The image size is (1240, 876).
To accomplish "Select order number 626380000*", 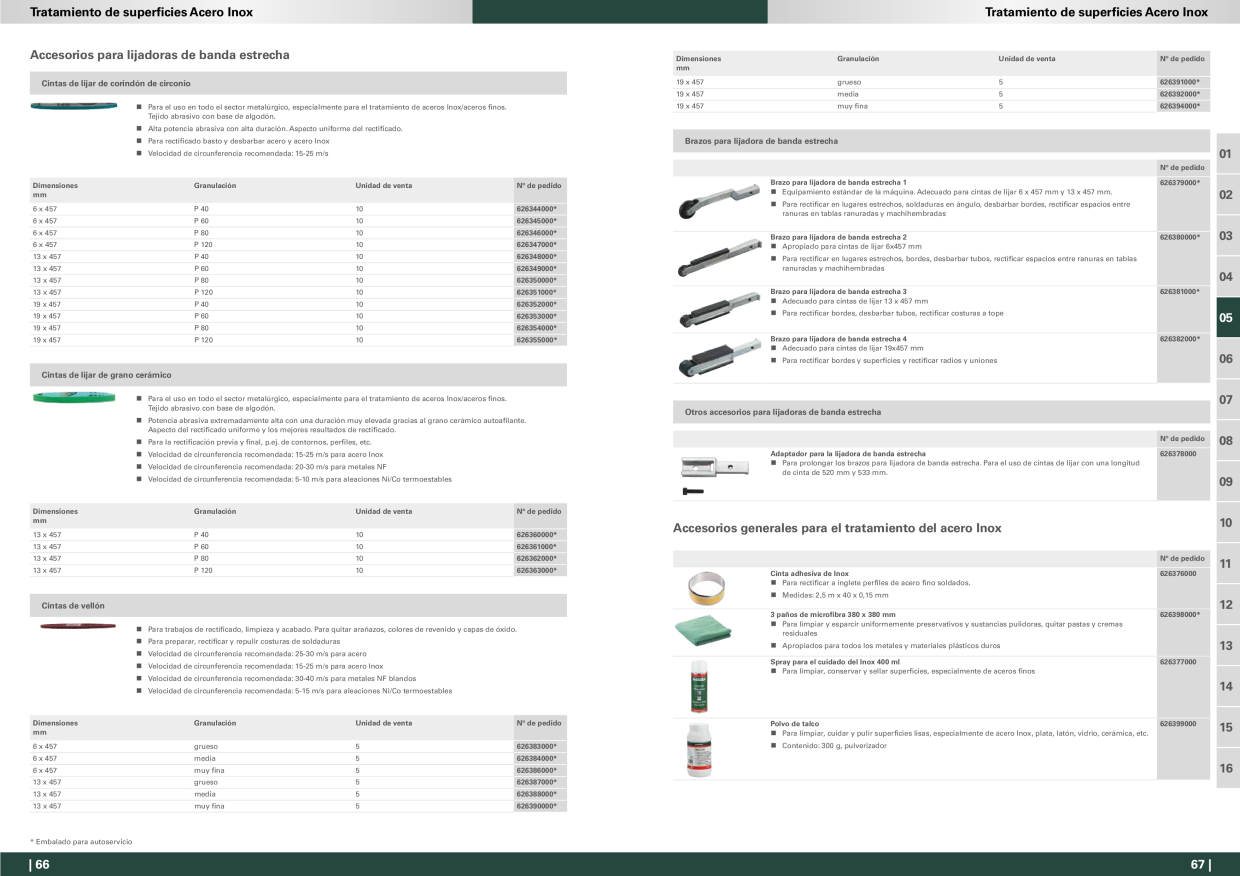I will [1180, 237].
